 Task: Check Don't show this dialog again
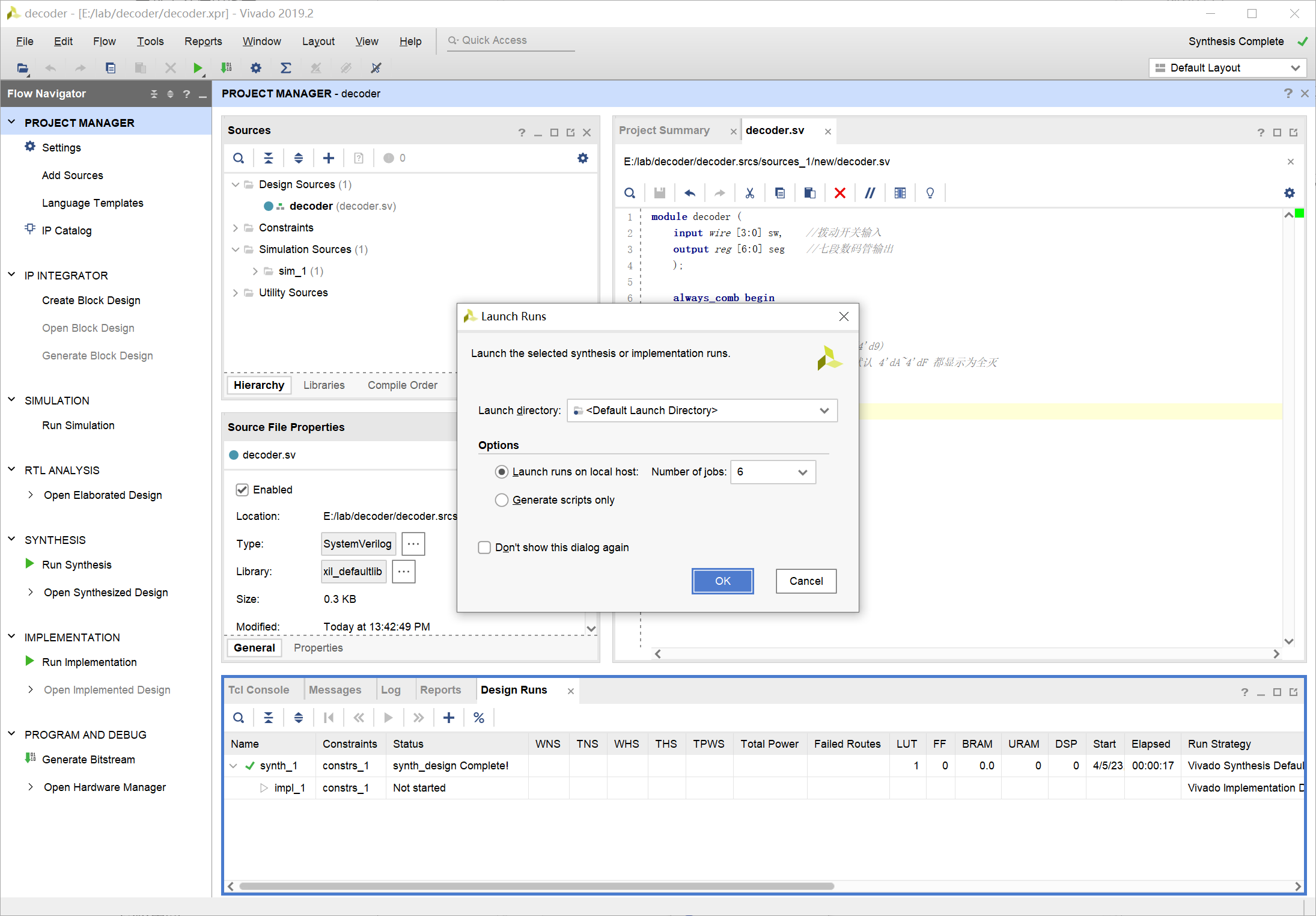pos(484,548)
